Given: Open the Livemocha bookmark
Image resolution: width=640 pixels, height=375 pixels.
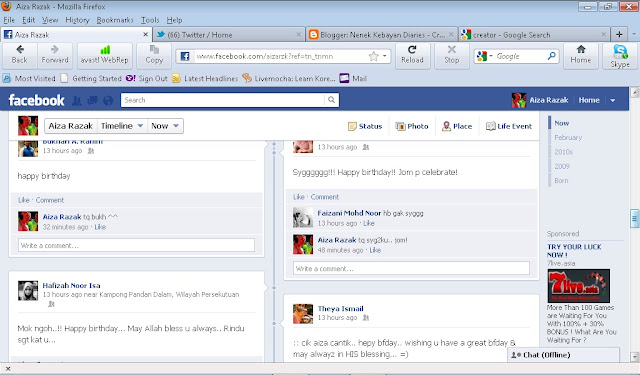Looking at the screenshot, I should (x=289, y=78).
